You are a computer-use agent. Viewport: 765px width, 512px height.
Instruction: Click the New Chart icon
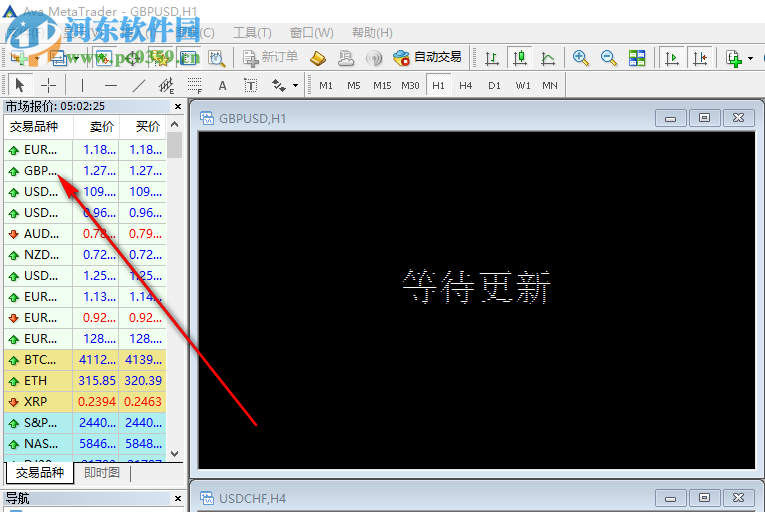pos(19,58)
